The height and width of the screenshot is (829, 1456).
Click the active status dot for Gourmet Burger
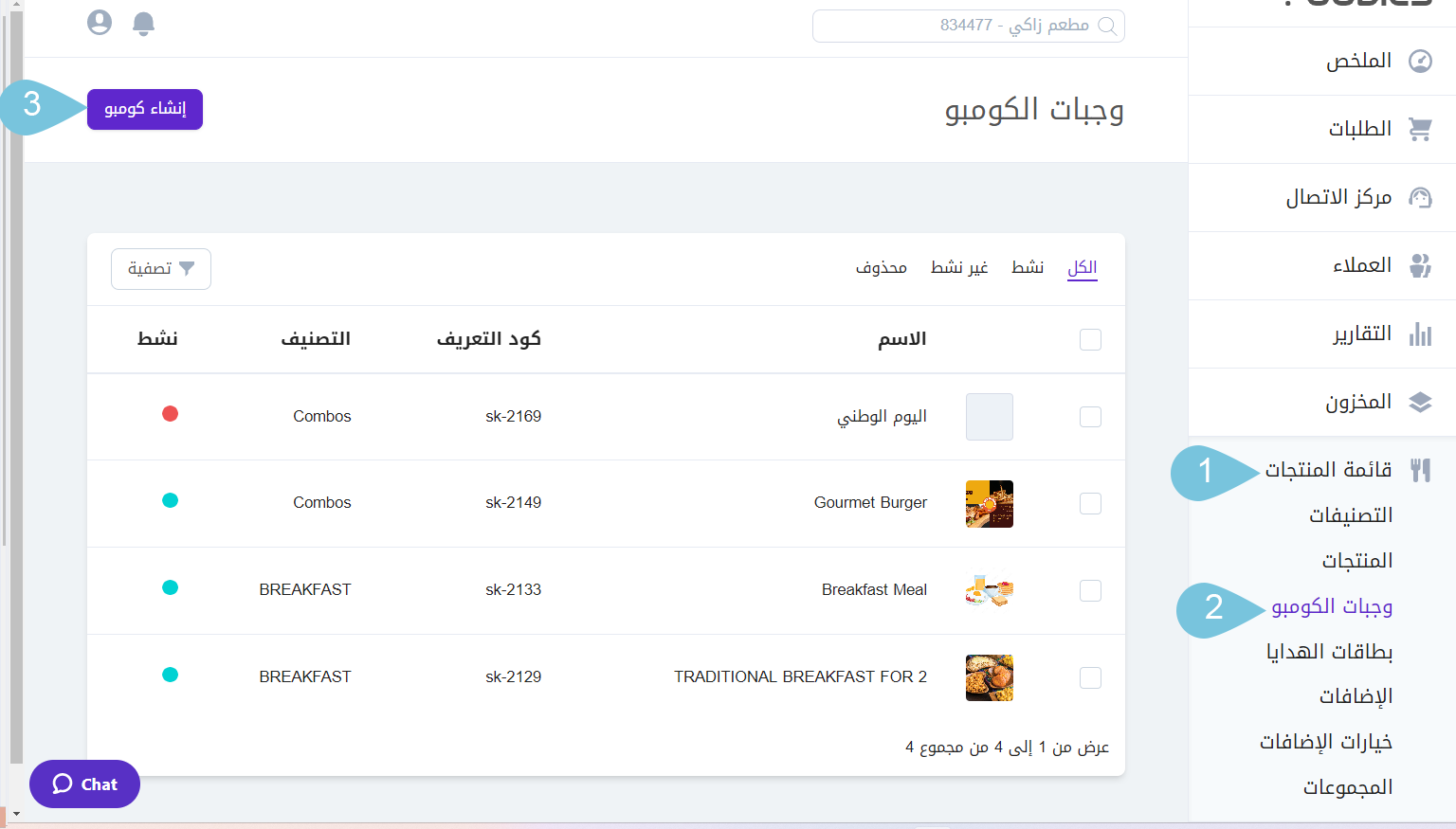point(170,500)
